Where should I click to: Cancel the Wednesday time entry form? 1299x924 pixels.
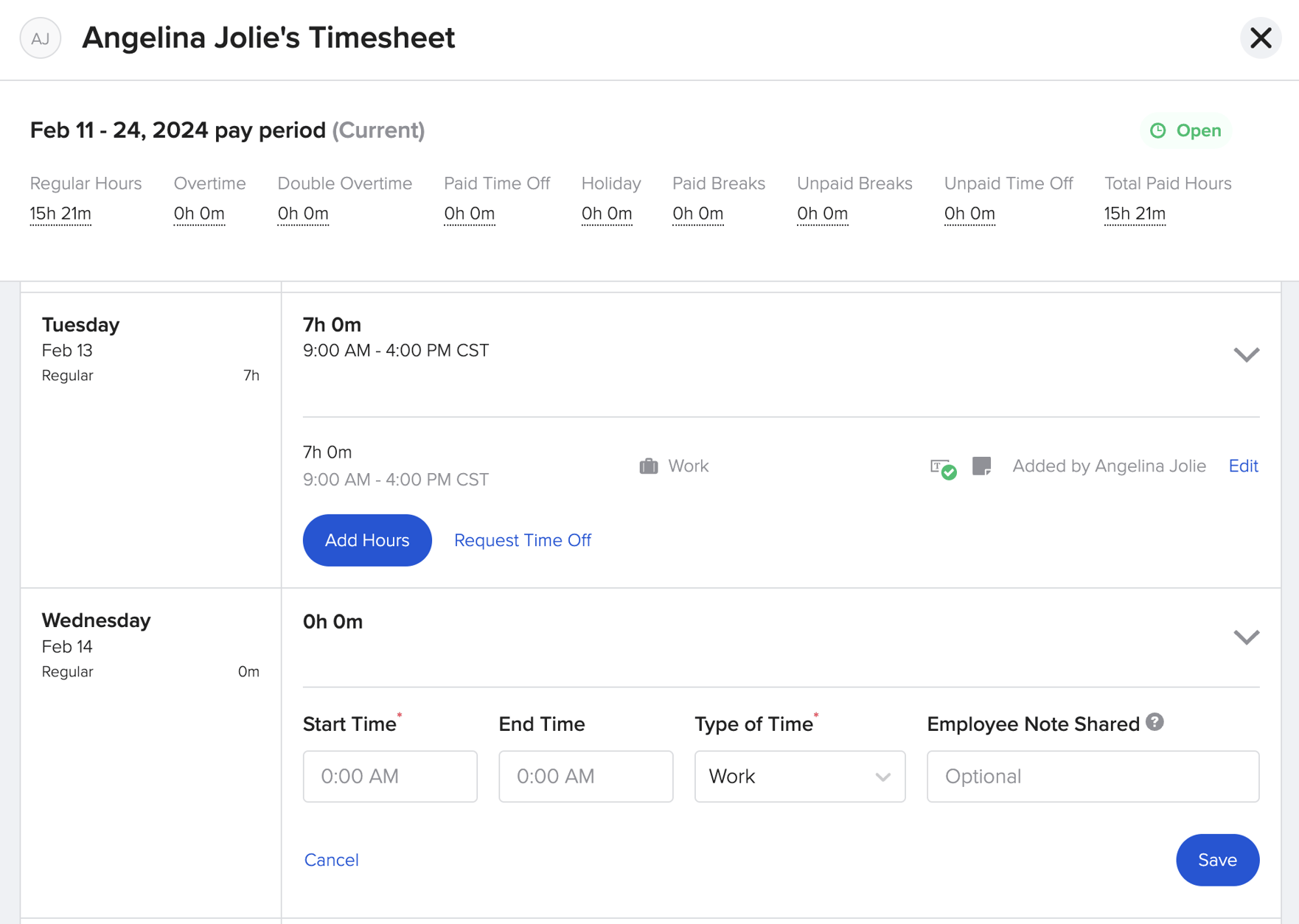point(331,860)
